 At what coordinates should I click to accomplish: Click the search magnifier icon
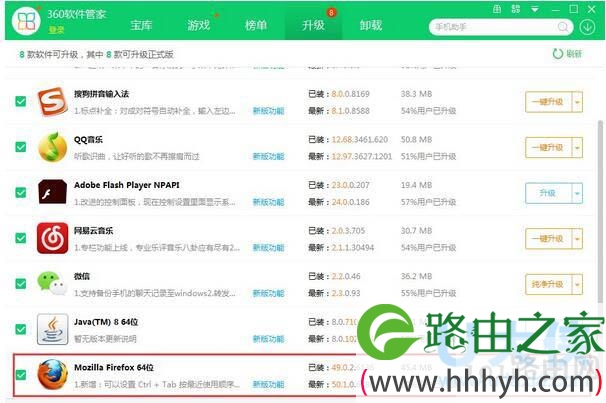563,27
